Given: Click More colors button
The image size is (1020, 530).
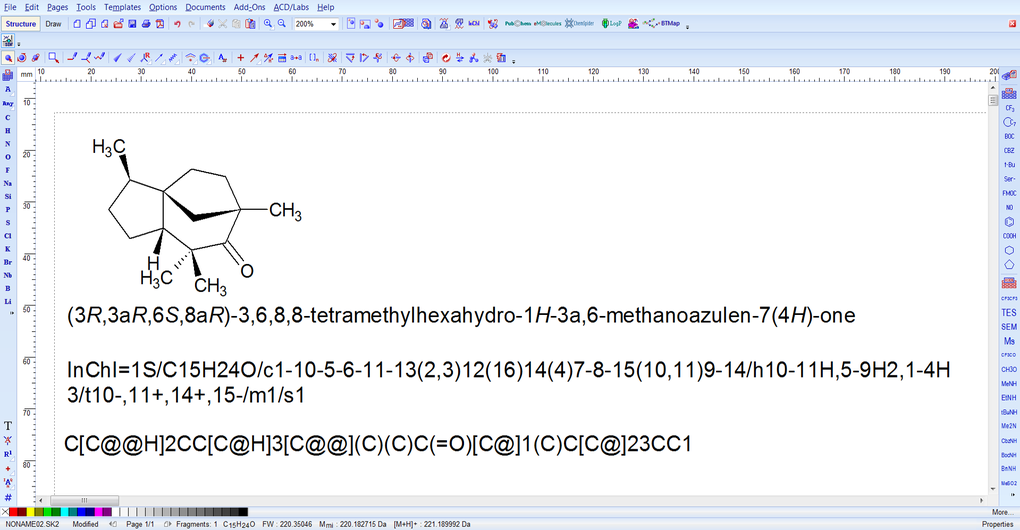Looking at the screenshot, I should 1000,512.
